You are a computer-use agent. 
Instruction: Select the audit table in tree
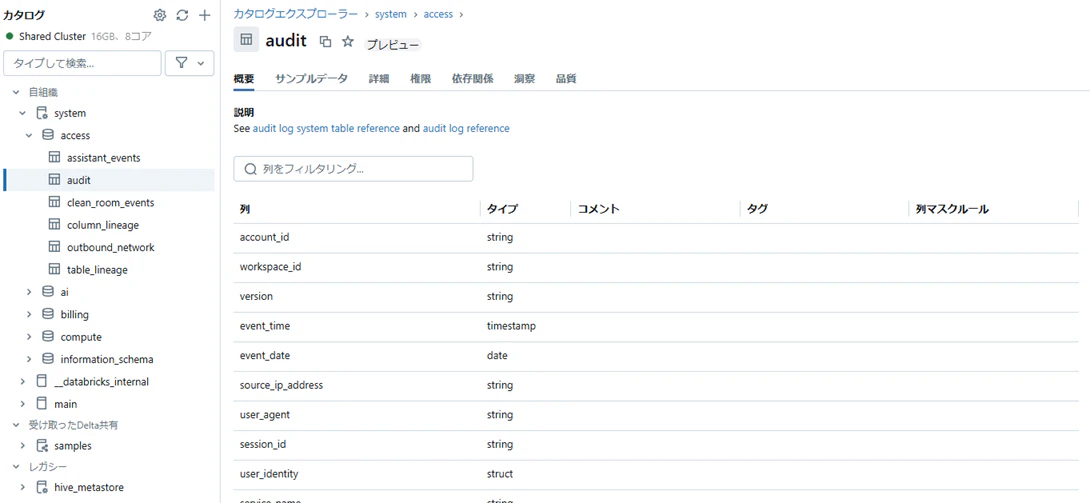(x=109, y=180)
